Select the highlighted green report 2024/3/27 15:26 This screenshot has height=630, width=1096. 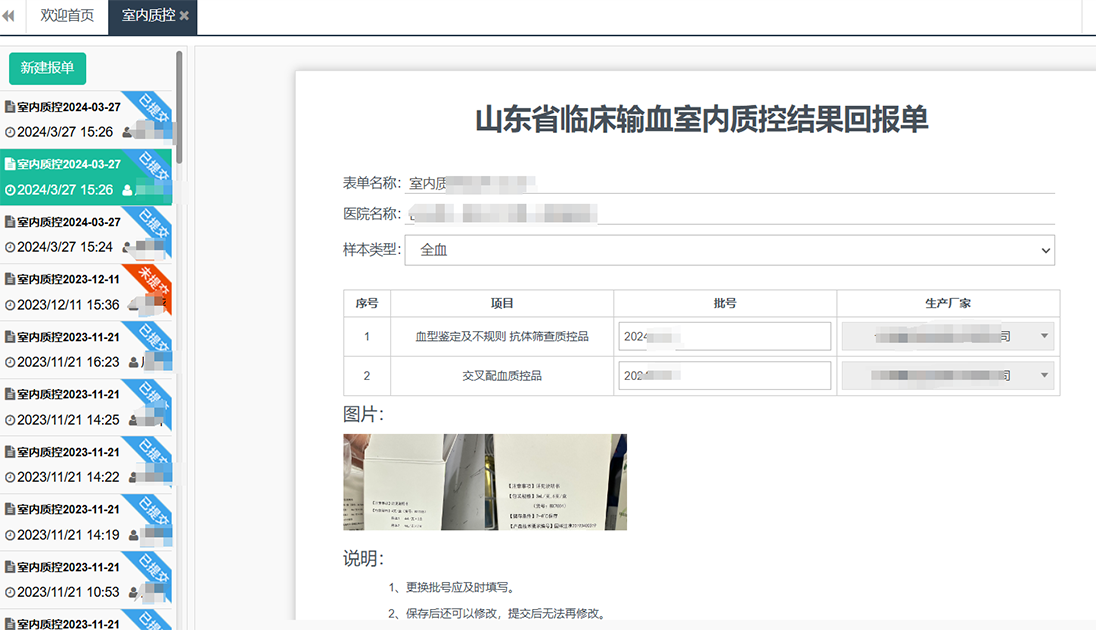tap(86, 176)
